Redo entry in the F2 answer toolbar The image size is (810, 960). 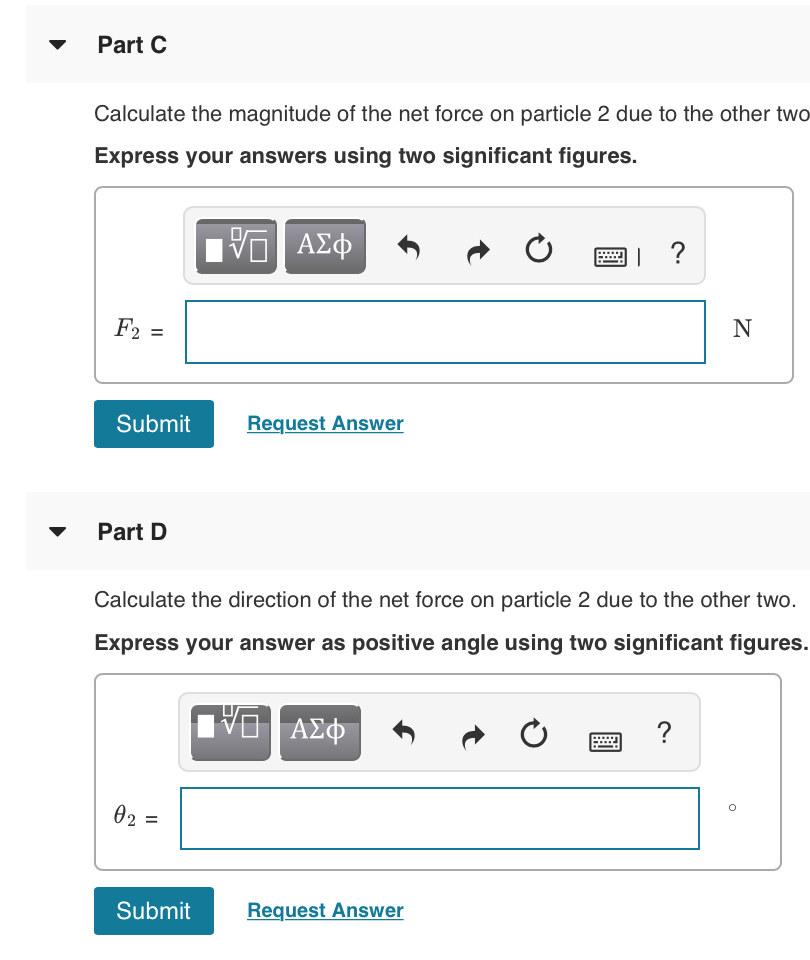click(477, 250)
